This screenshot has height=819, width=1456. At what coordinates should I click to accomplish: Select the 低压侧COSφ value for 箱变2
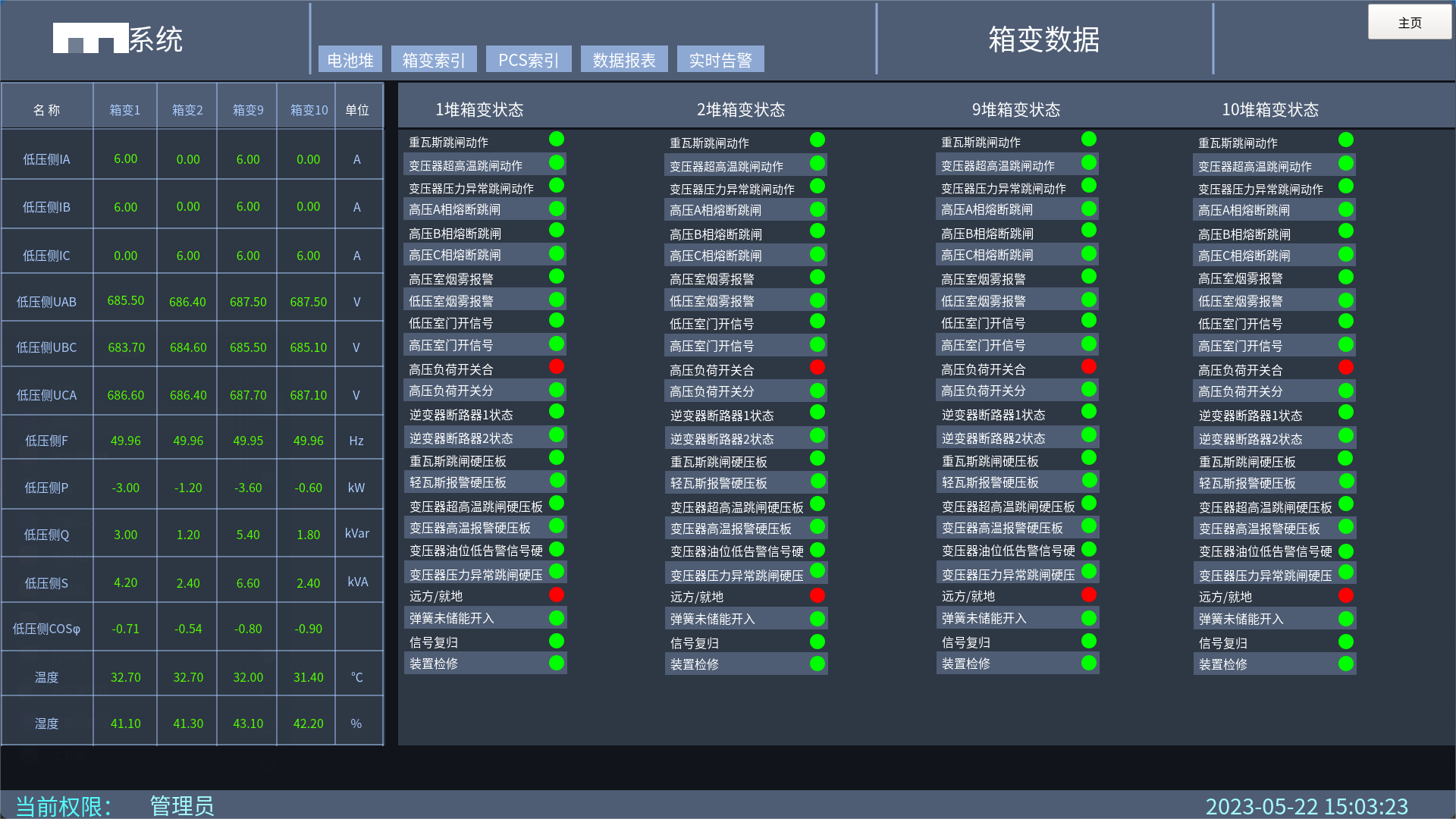187,629
